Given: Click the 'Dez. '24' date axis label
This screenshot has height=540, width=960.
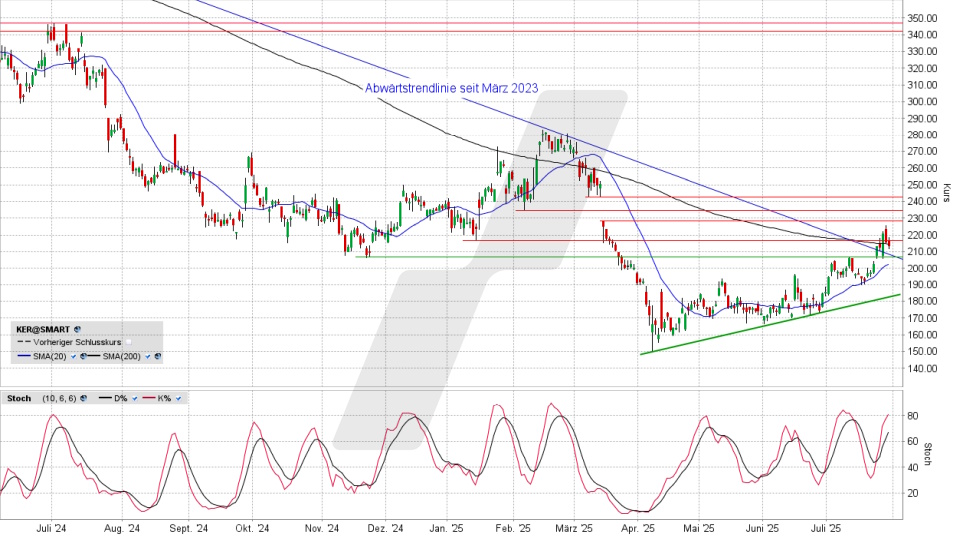Looking at the screenshot, I should [386, 528].
